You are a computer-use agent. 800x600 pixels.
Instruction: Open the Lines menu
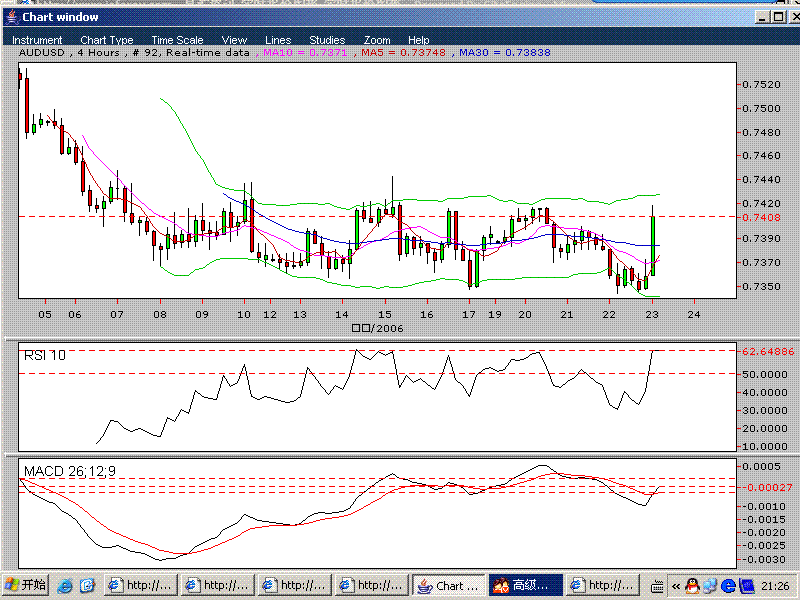278,40
